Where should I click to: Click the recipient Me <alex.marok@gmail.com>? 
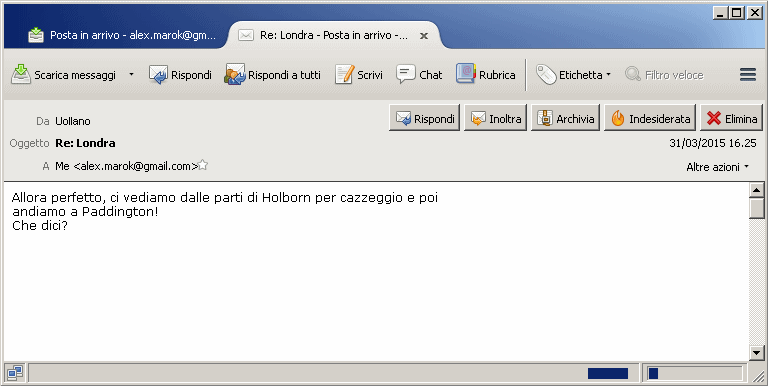(x=126, y=166)
